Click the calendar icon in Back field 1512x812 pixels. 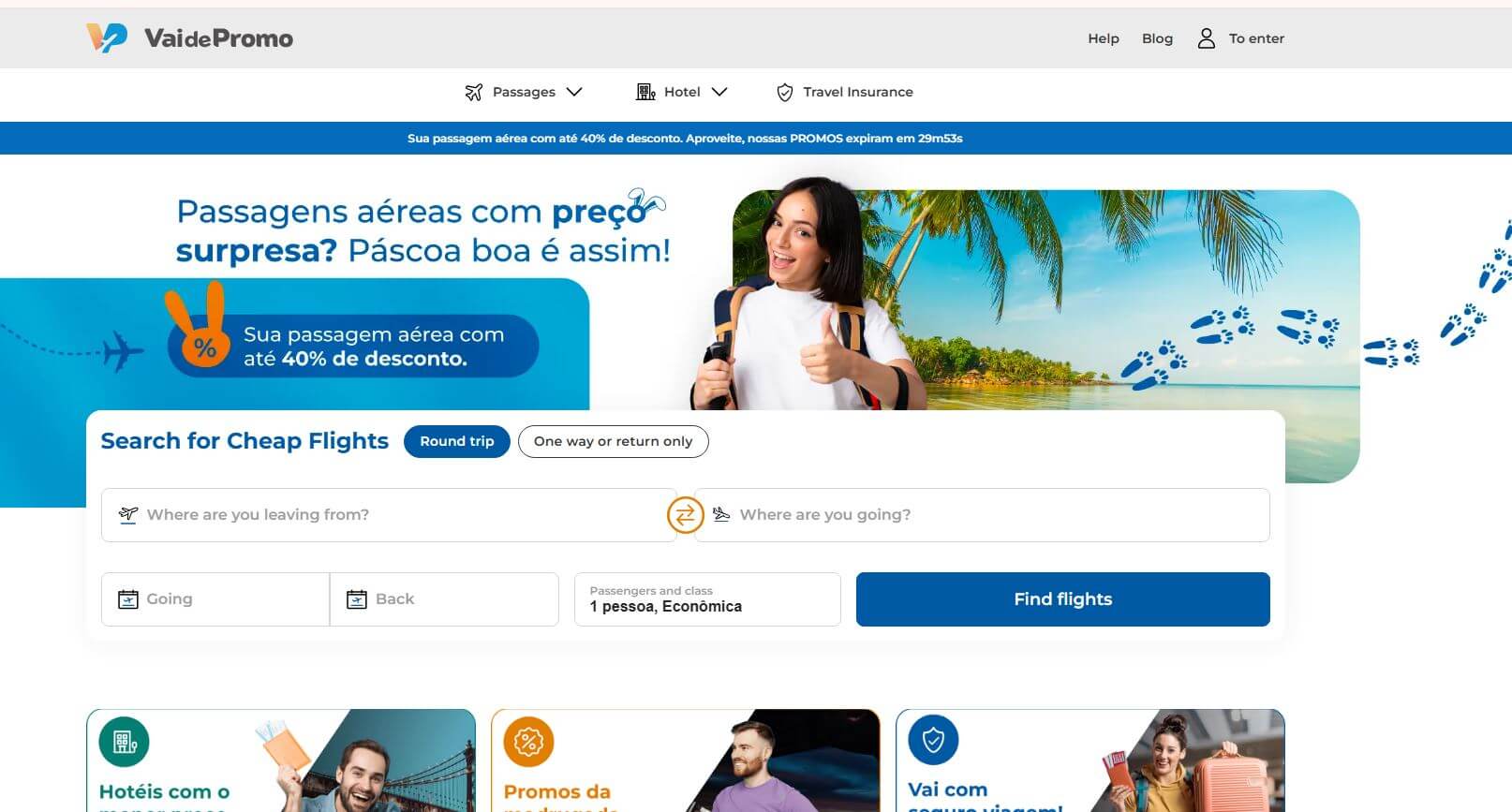click(x=357, y=599)
